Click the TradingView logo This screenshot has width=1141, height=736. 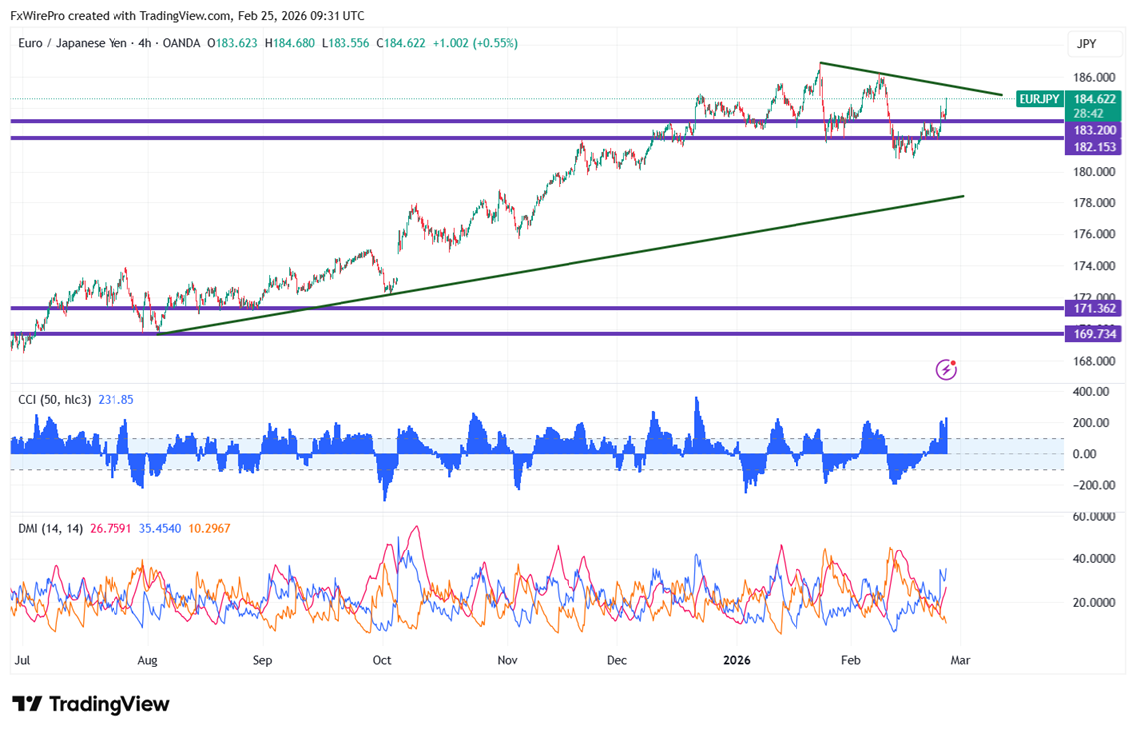coord(91,704)
